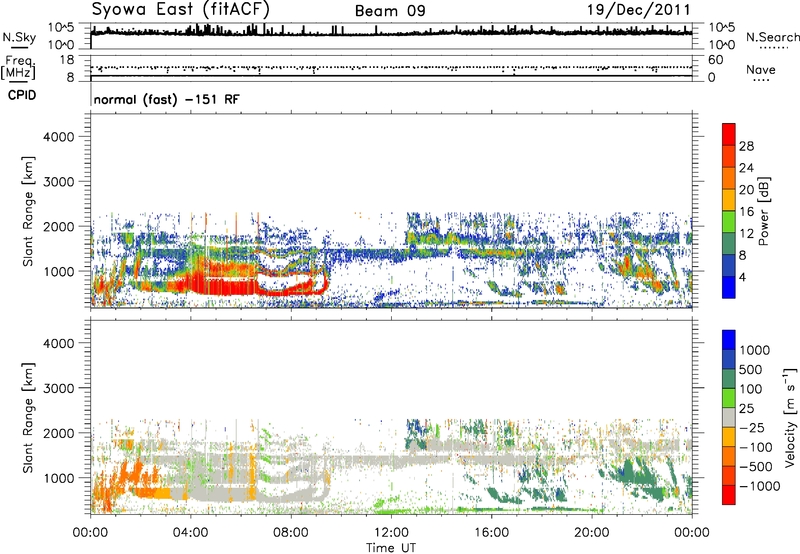Click the date "19/Dec/2011"
The height and width of the screenshot is (554, 800).
pos(639,9)
